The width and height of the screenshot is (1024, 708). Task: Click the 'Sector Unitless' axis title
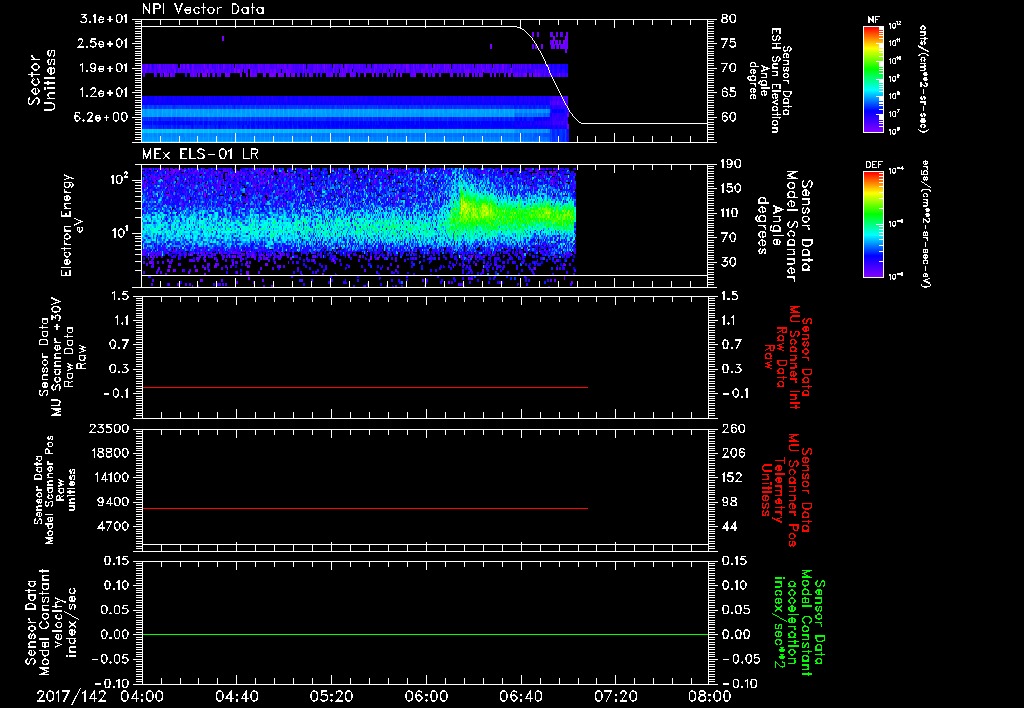[x=42, y=80]
